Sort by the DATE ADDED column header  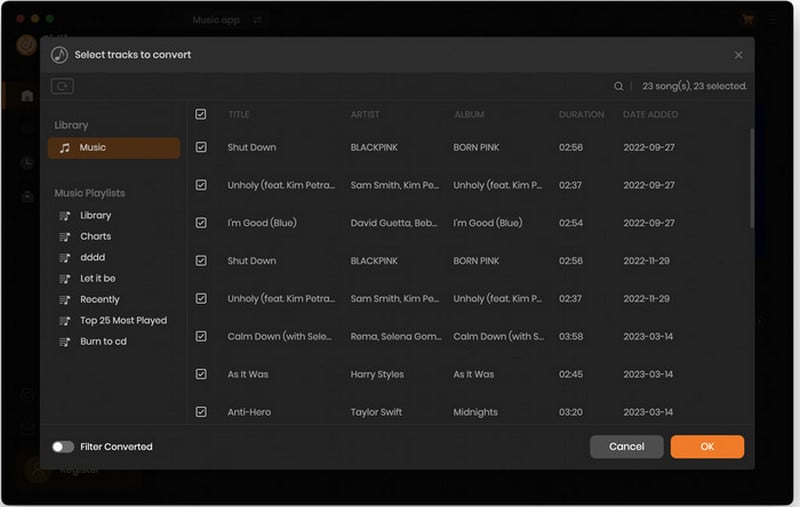click(x=651, y=114)
